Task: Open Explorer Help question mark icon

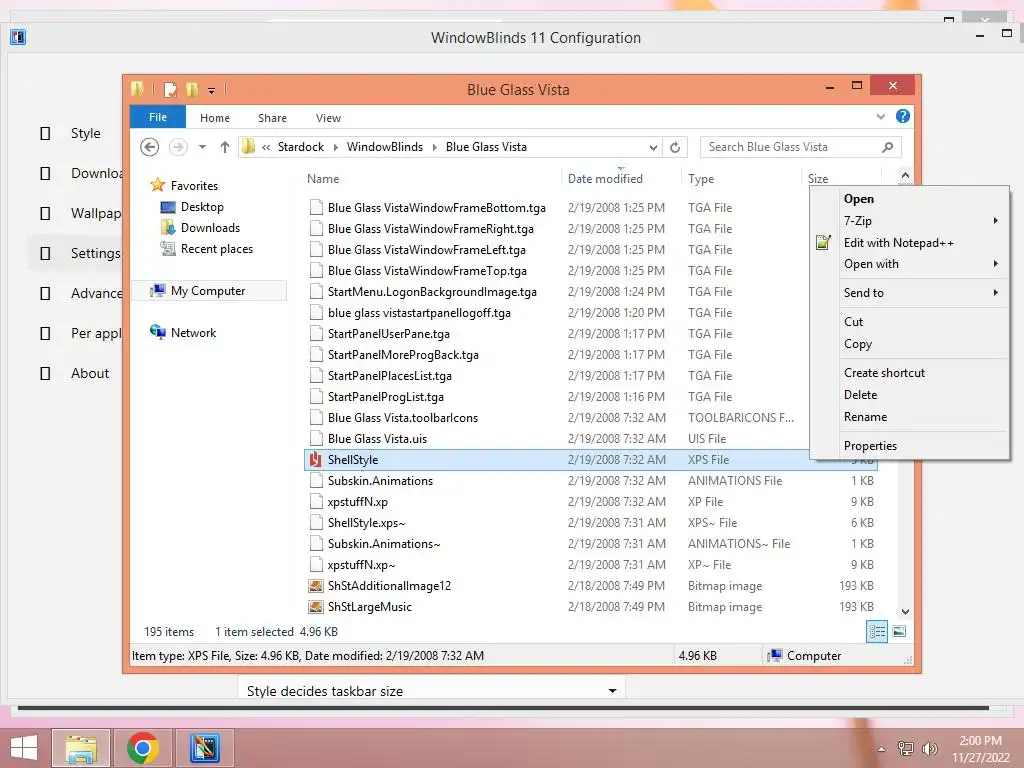Action: pyautogui.click(x=903, y=116)
